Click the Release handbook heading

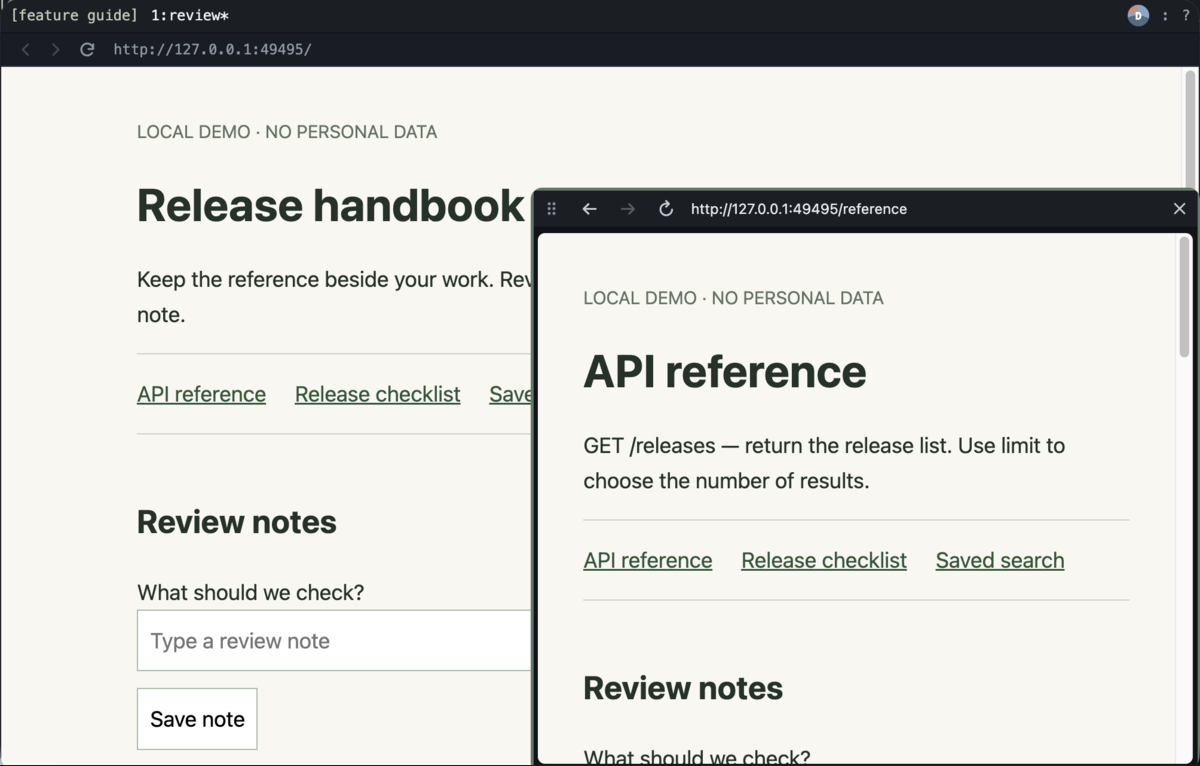[x=331, y=205]
